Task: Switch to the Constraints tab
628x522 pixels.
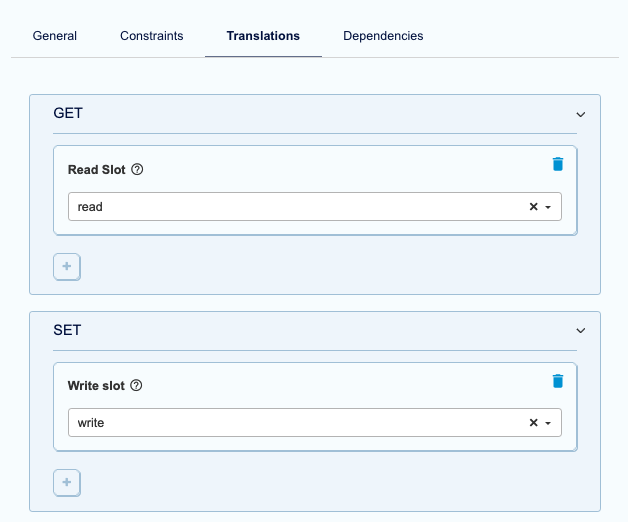Action: [151, 36]
